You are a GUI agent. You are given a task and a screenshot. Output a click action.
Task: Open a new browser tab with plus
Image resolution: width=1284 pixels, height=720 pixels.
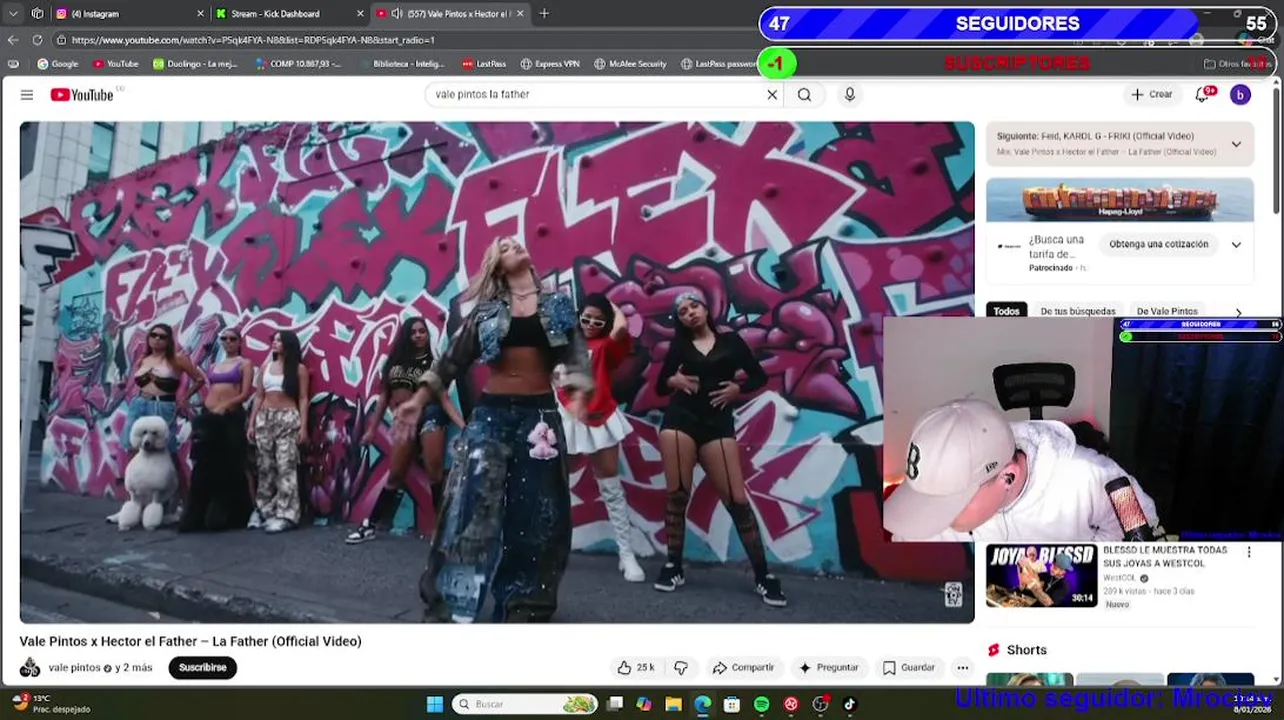pyautogui.click(x=544, y=14)
